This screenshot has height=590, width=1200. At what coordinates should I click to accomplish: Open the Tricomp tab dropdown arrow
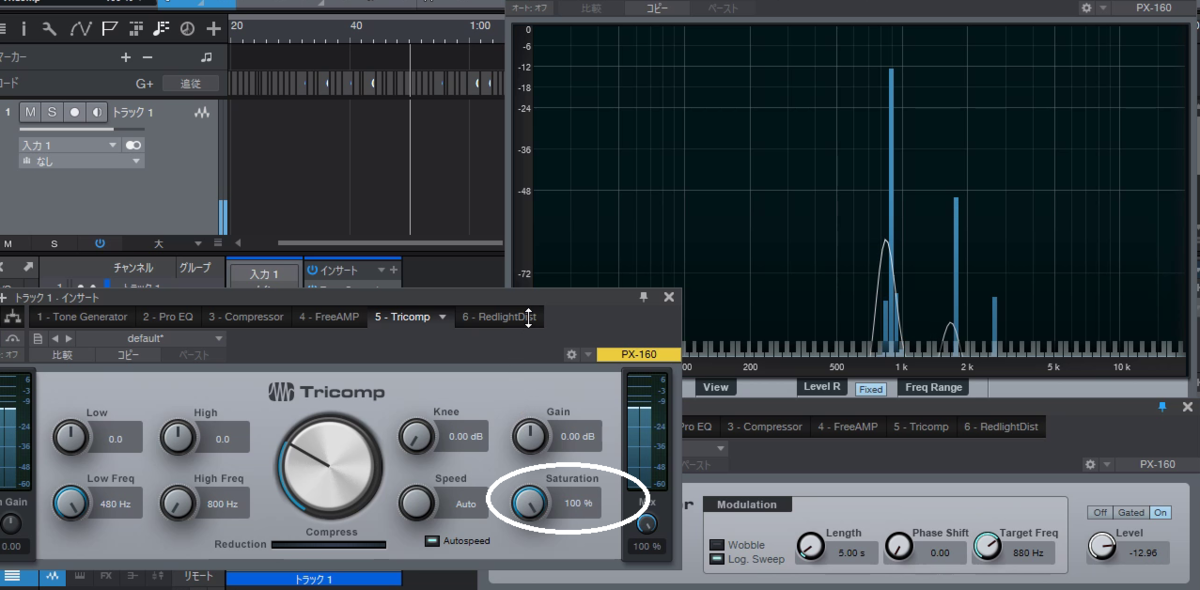pos(443,317)
